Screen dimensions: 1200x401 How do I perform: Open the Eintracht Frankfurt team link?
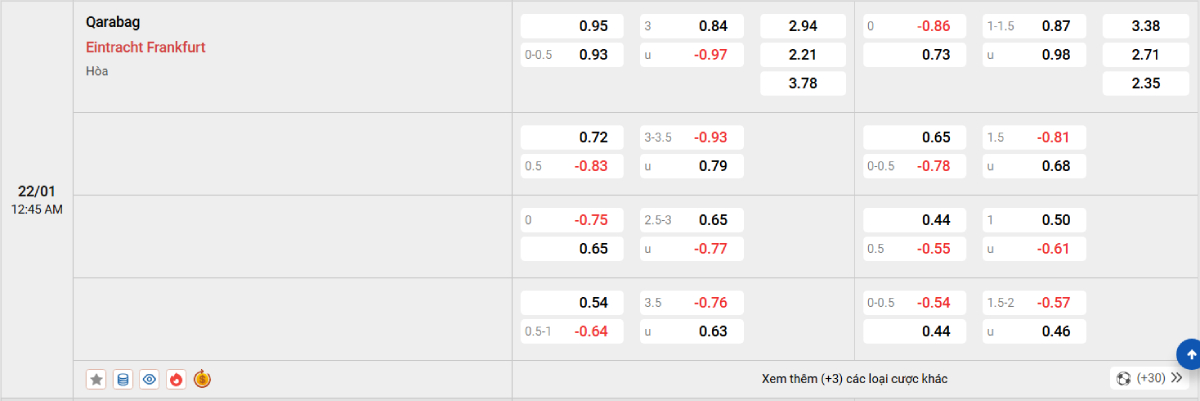pos(145,46)
